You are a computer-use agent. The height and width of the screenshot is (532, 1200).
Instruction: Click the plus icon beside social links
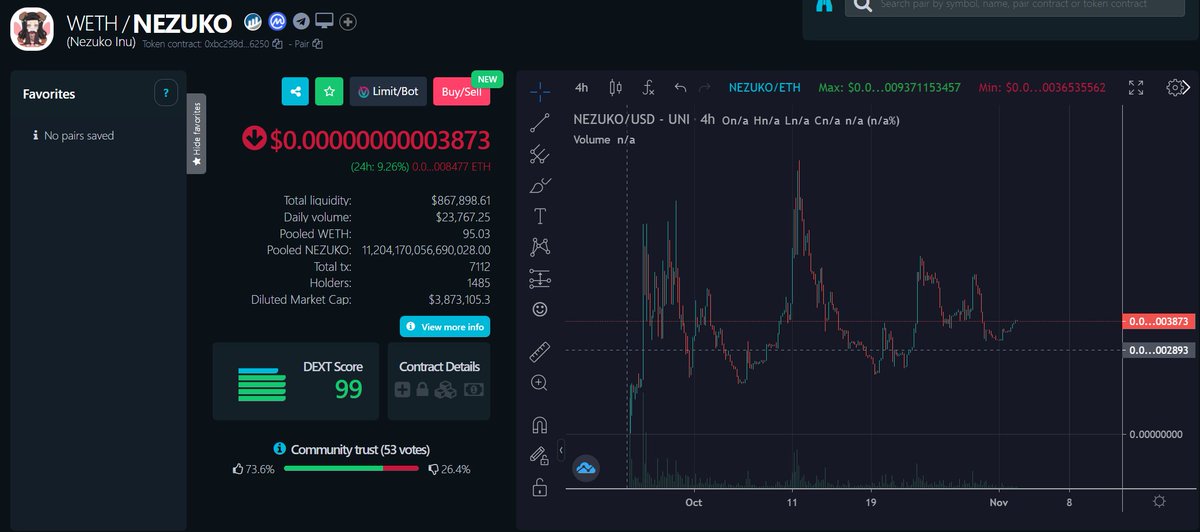point(348,21)
